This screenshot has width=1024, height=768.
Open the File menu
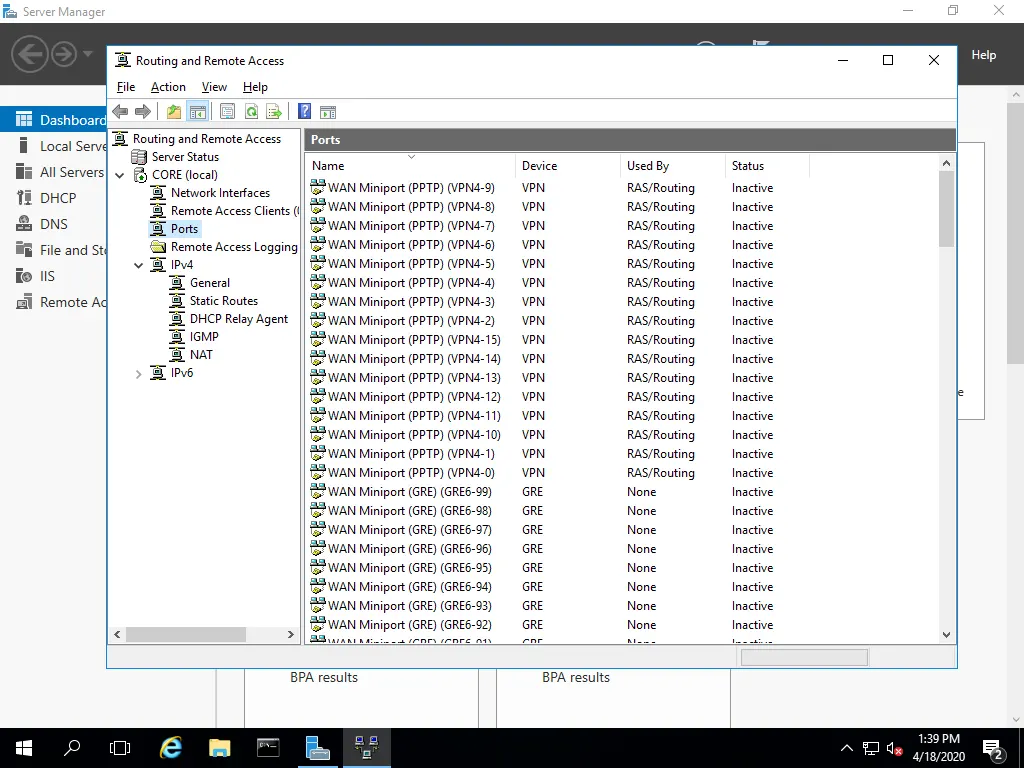125,87
